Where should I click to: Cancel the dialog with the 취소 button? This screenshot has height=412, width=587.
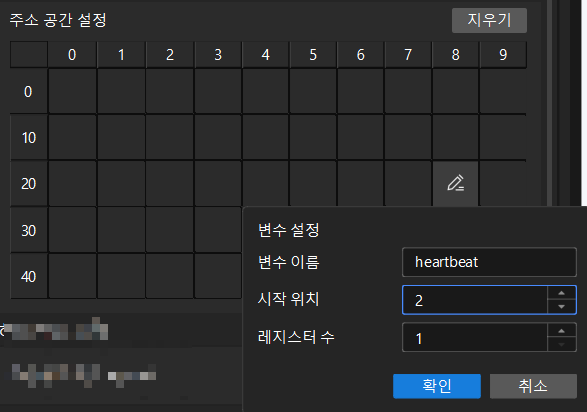533,386
